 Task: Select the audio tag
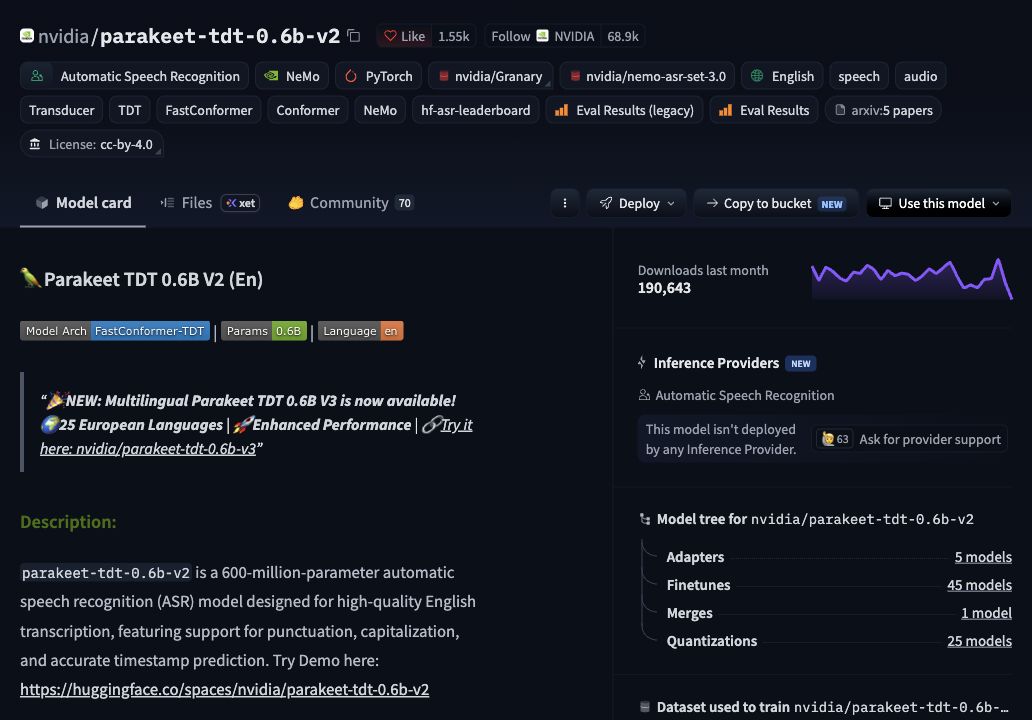920,76
